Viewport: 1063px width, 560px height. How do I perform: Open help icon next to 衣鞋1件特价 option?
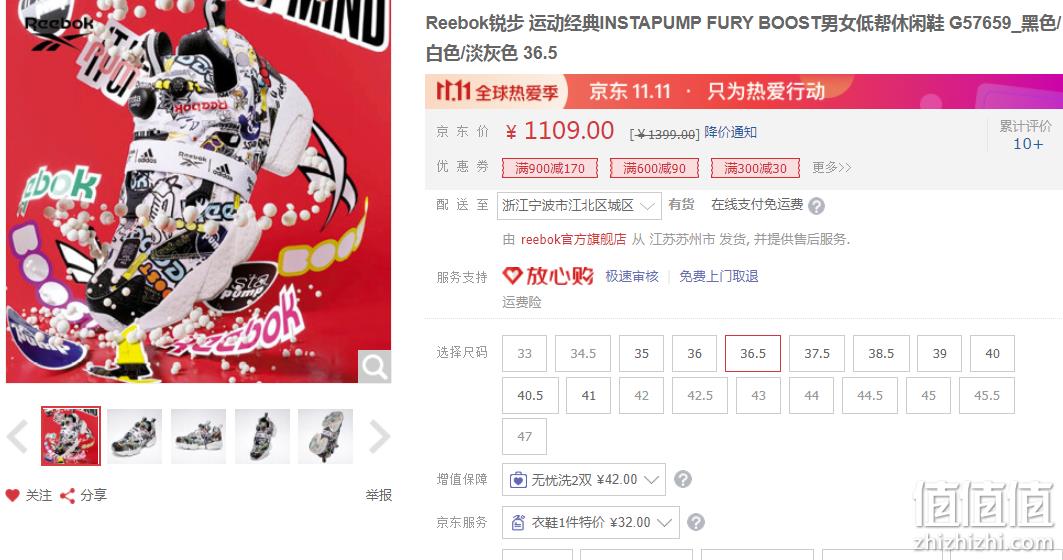click(696, 522)
